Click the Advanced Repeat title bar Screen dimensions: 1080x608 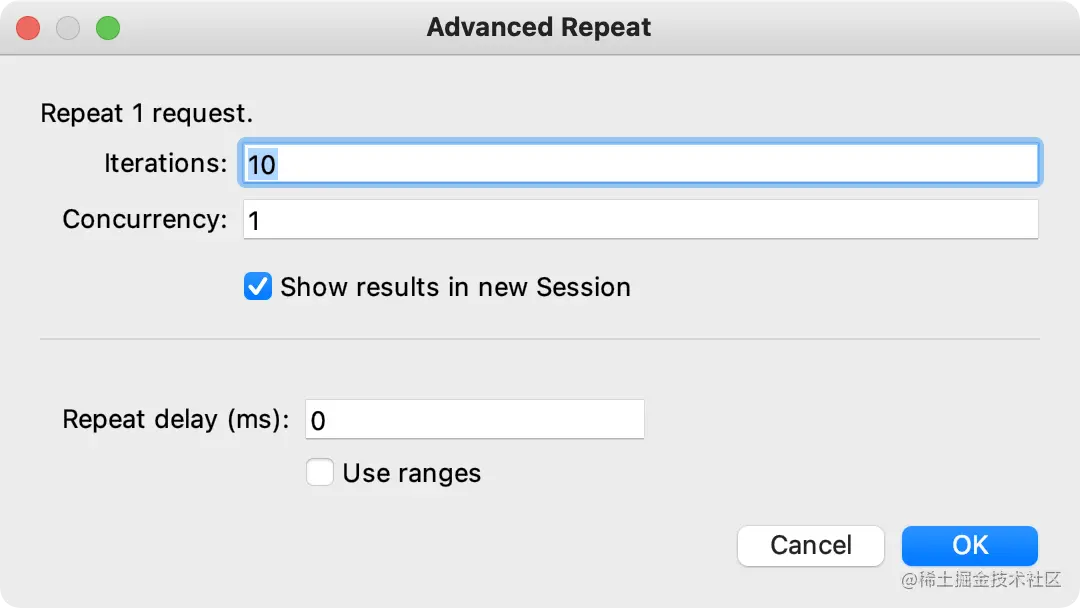click(539, 27)
